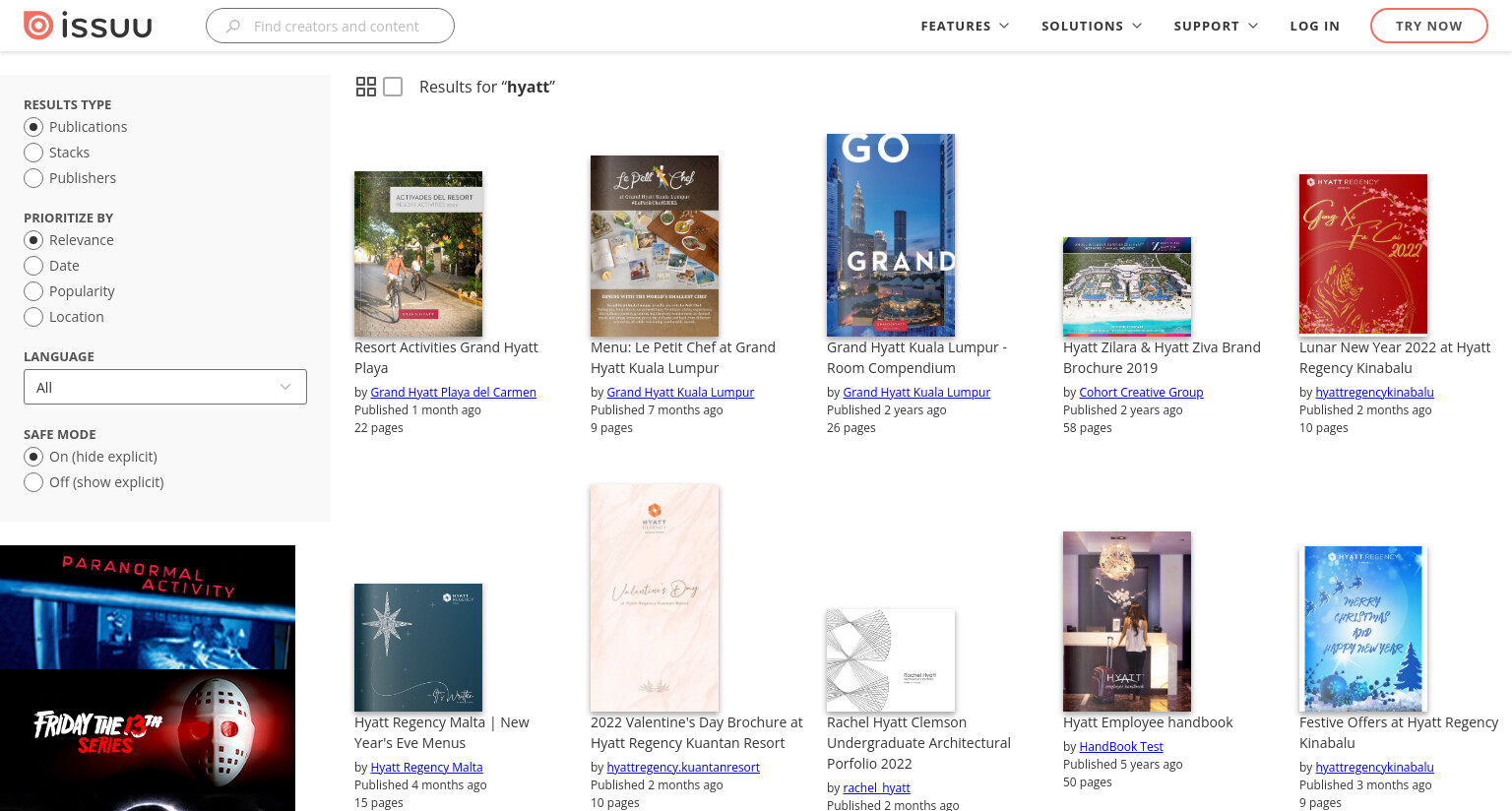Select the Publishers results type
Image resolution: width=1512 pixels, height=811 pixels.
pyautogui.click(x=33, y=178)
